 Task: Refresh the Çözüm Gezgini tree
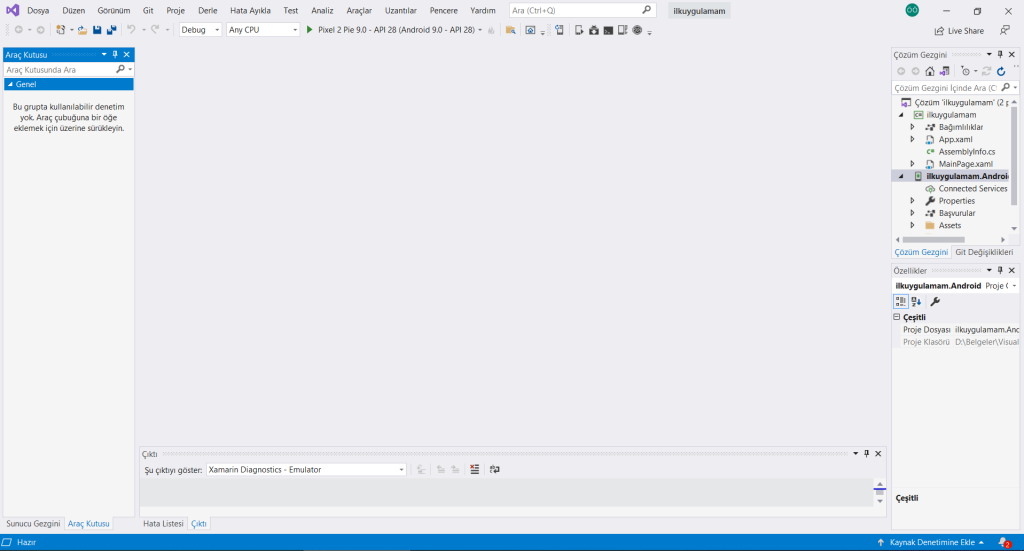(1001, 71)
